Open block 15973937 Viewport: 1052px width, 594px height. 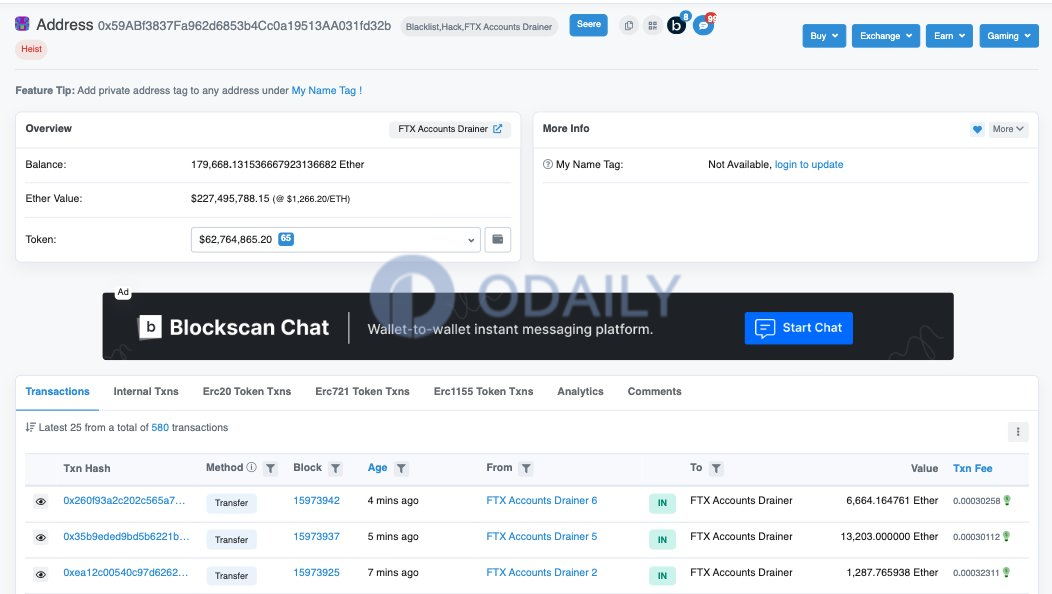317,537
